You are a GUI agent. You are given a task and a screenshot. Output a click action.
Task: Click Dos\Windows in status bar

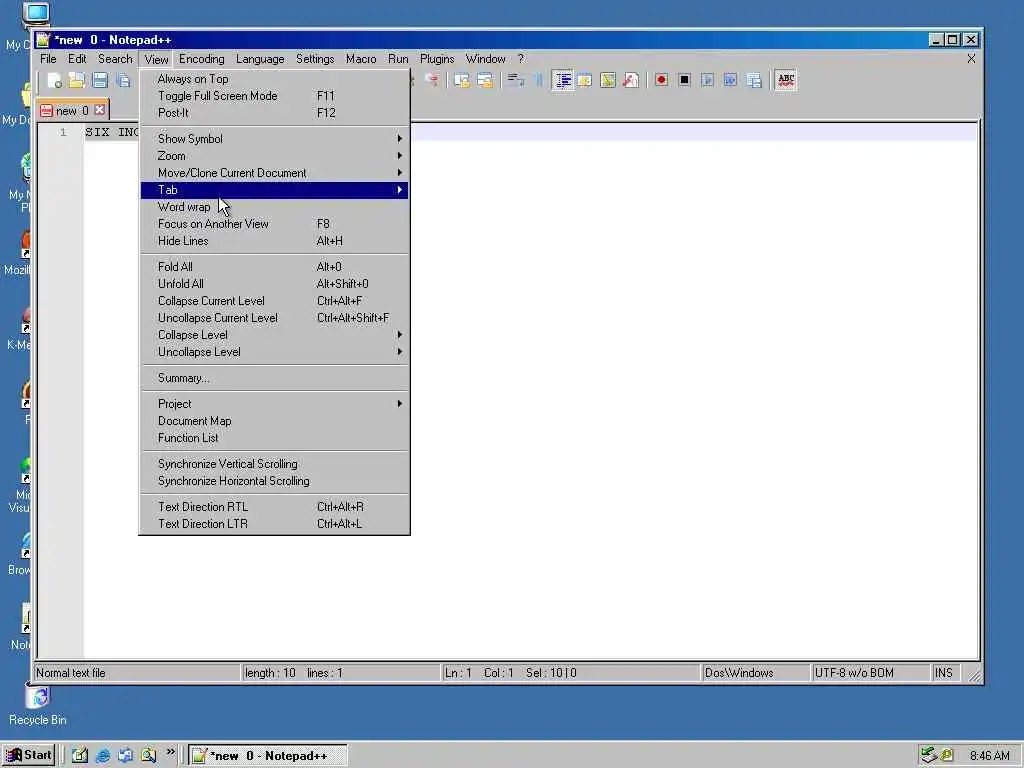click(x=754, y=673)
